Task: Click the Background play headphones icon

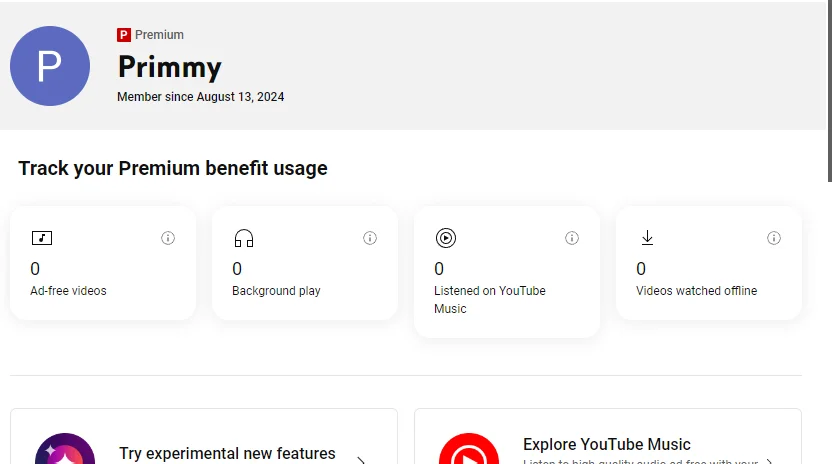Action: (x=244, y=238)
